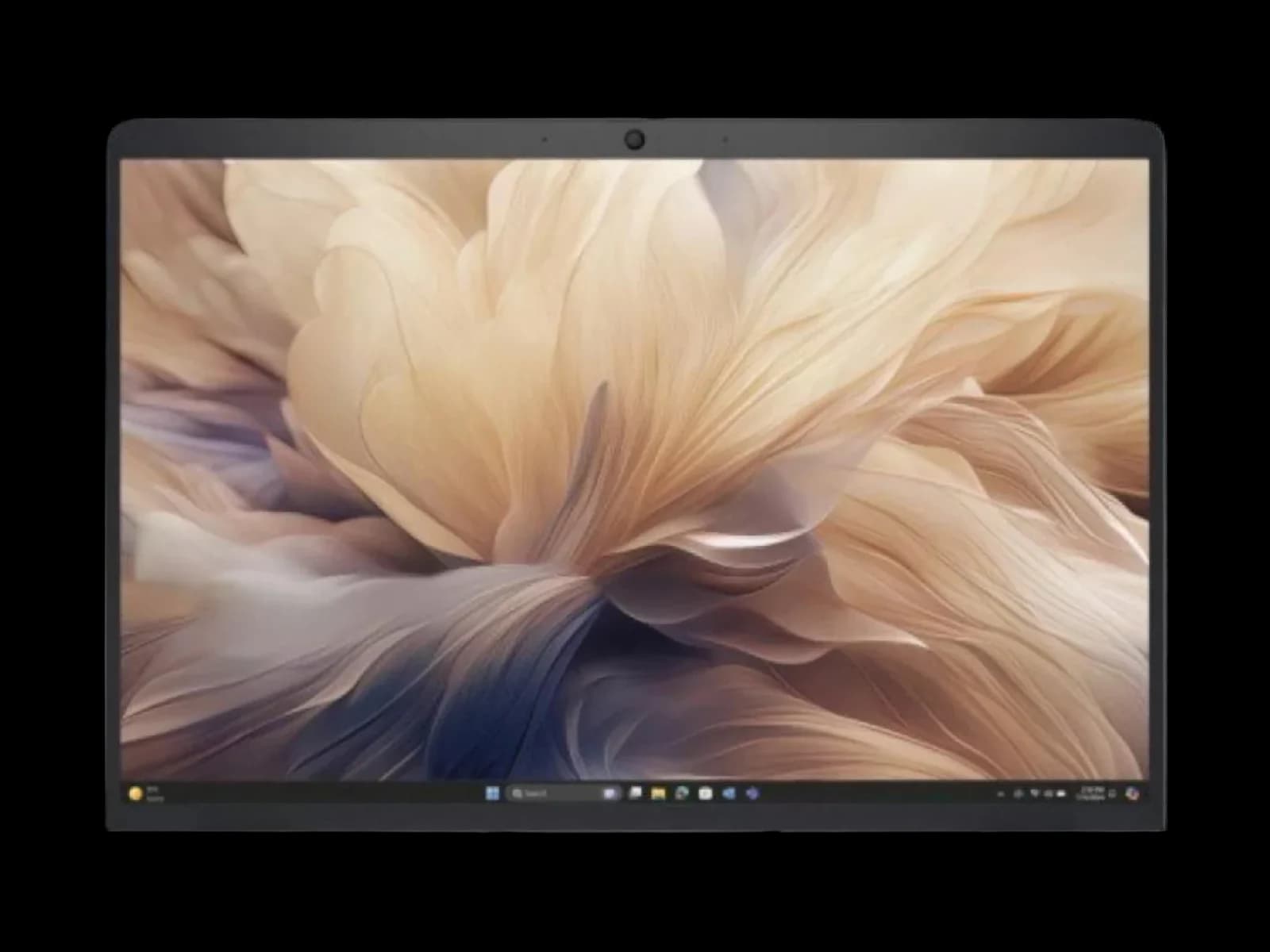Open the notifications bell icon

tap(1112, 794)
